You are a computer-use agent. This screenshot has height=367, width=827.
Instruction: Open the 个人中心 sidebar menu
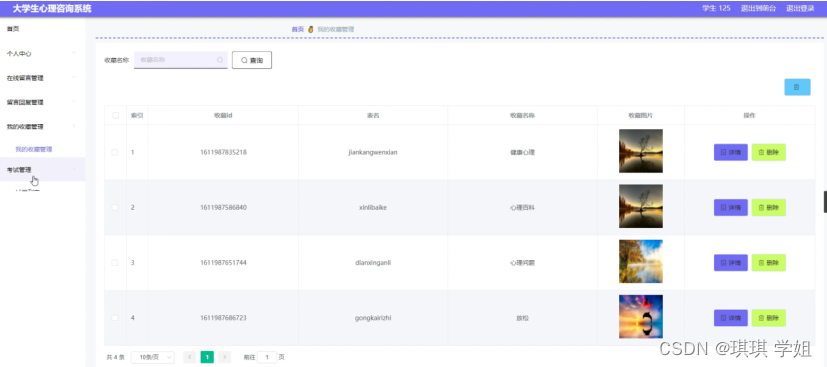(x=43, y=53)
